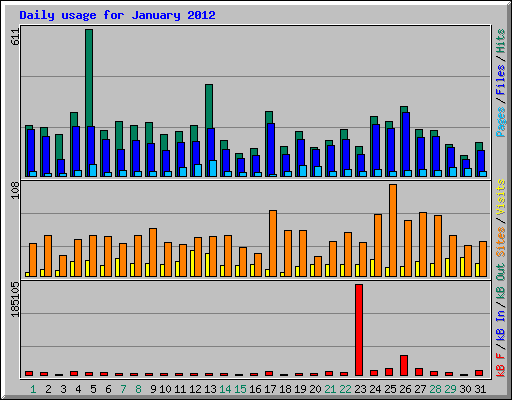Click green day label 14
The image size is (512, 400).
pyautogui.click(x=225, y=389)
